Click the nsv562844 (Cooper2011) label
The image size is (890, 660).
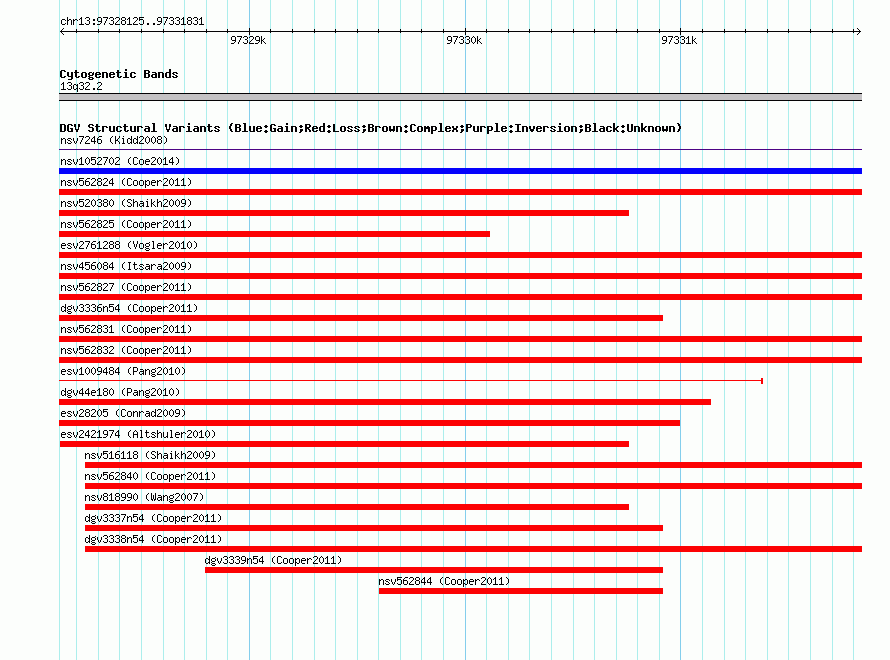pyautogui.click(x=444, y=581)
